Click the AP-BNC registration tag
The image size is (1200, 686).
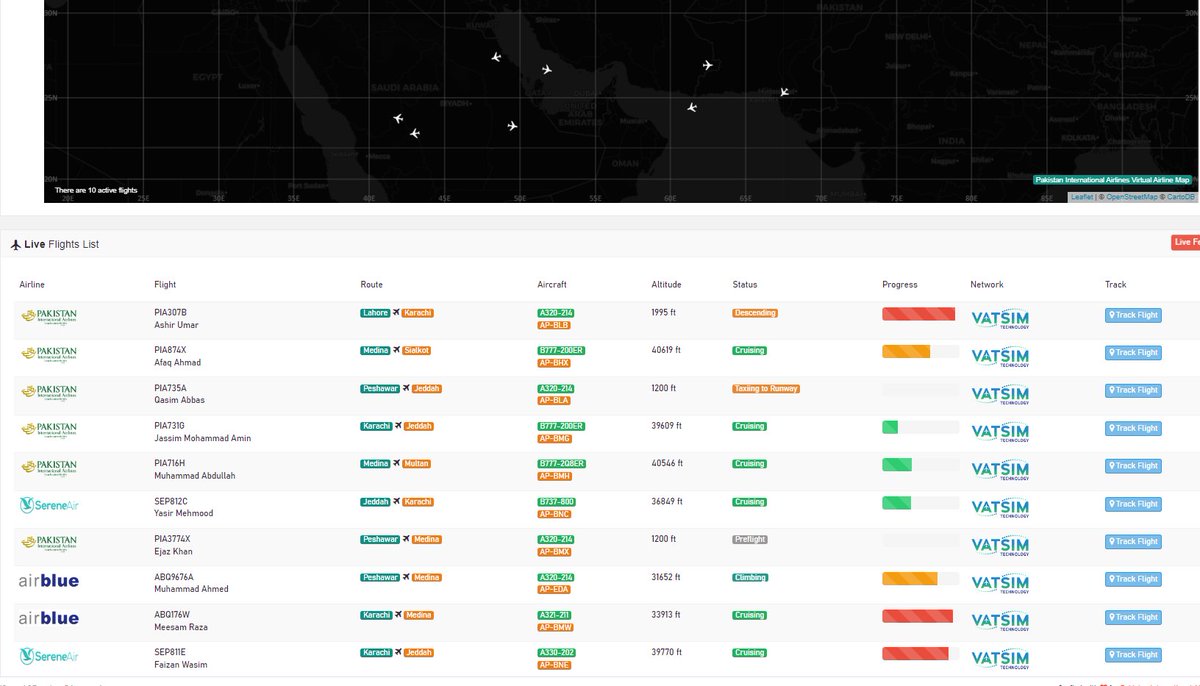555,514
